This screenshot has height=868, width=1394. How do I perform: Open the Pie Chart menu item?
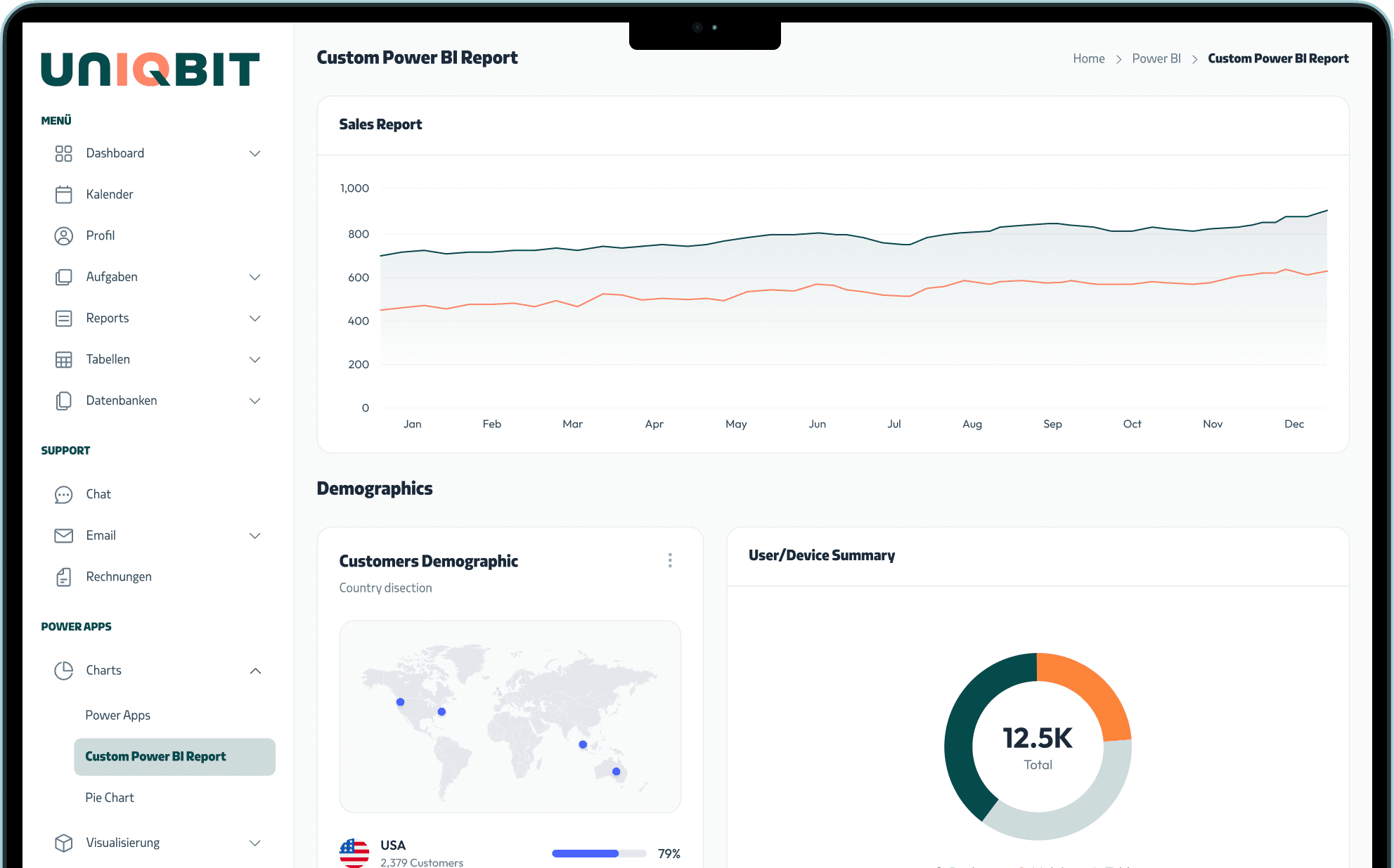(110, 797)
